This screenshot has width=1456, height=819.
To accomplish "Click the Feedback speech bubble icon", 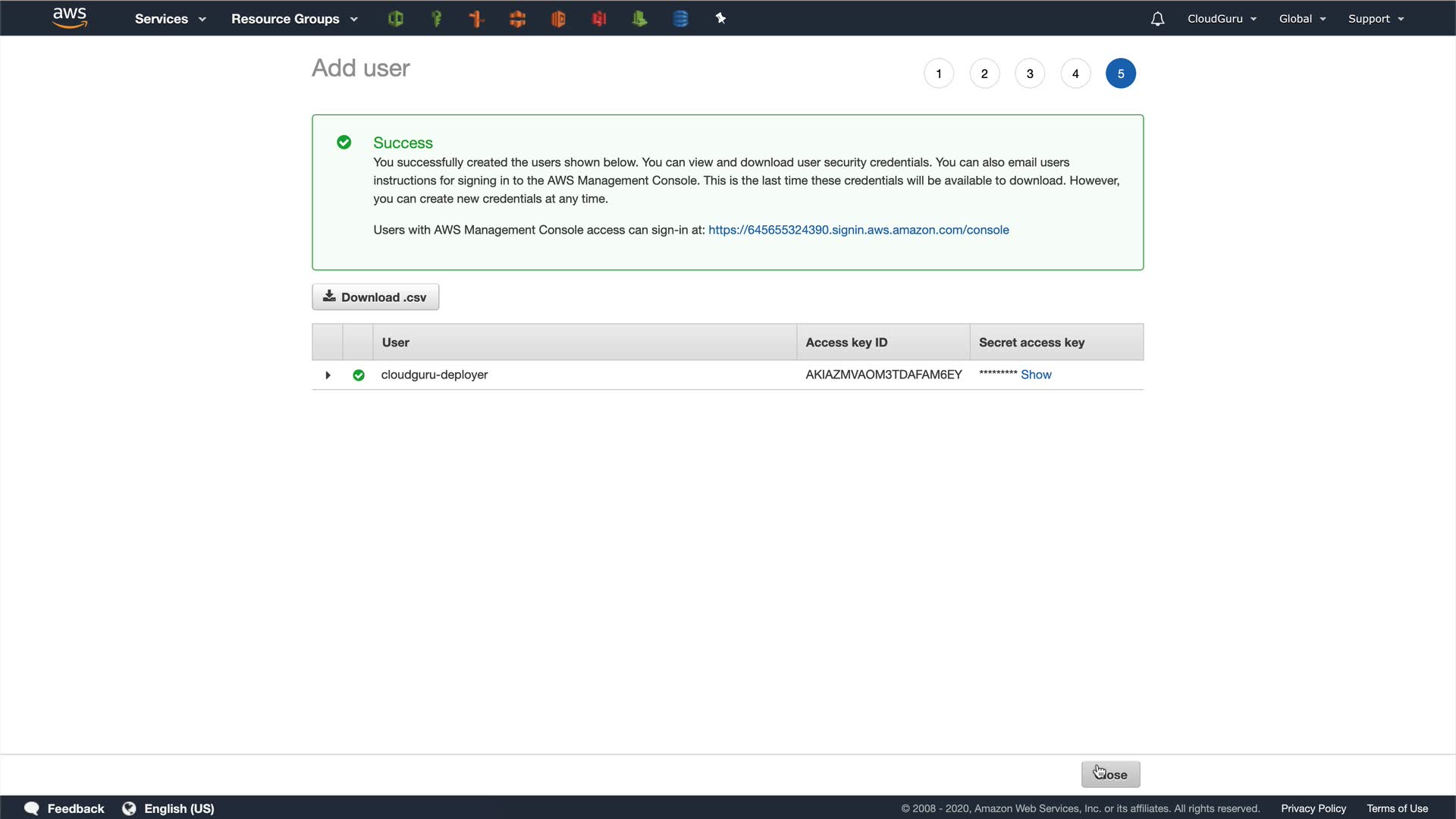I will (32, 808).
